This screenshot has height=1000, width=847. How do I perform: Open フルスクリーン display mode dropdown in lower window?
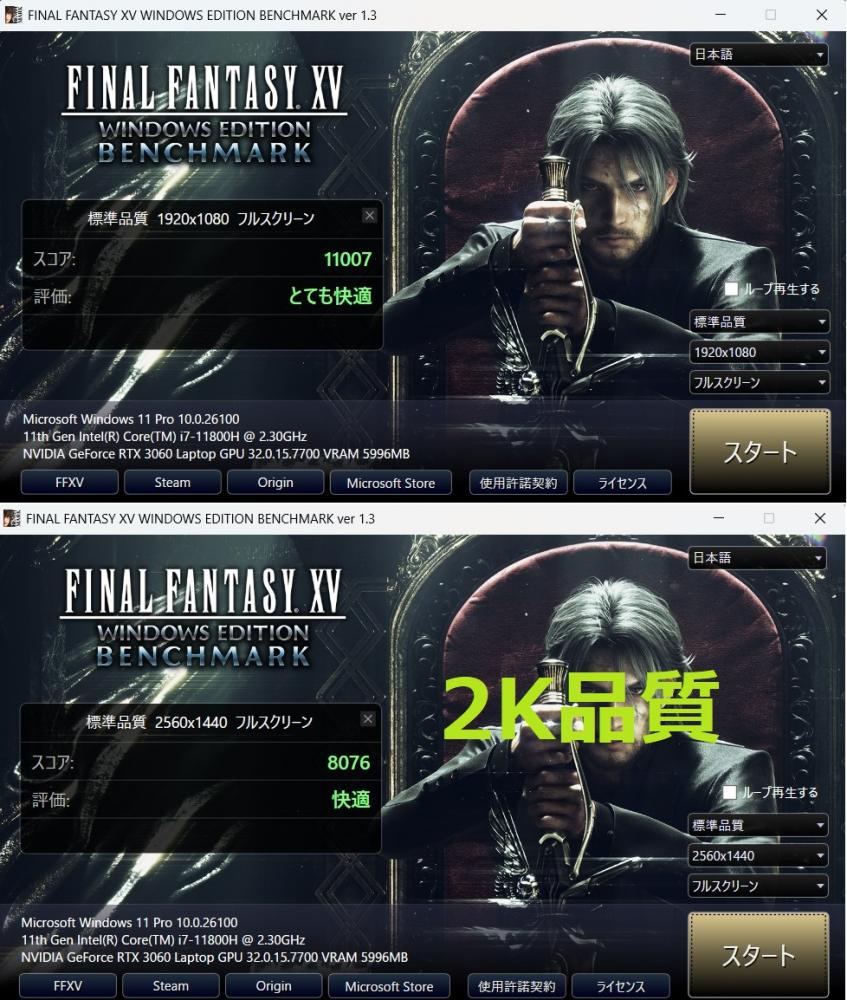[x=757, y=886]
